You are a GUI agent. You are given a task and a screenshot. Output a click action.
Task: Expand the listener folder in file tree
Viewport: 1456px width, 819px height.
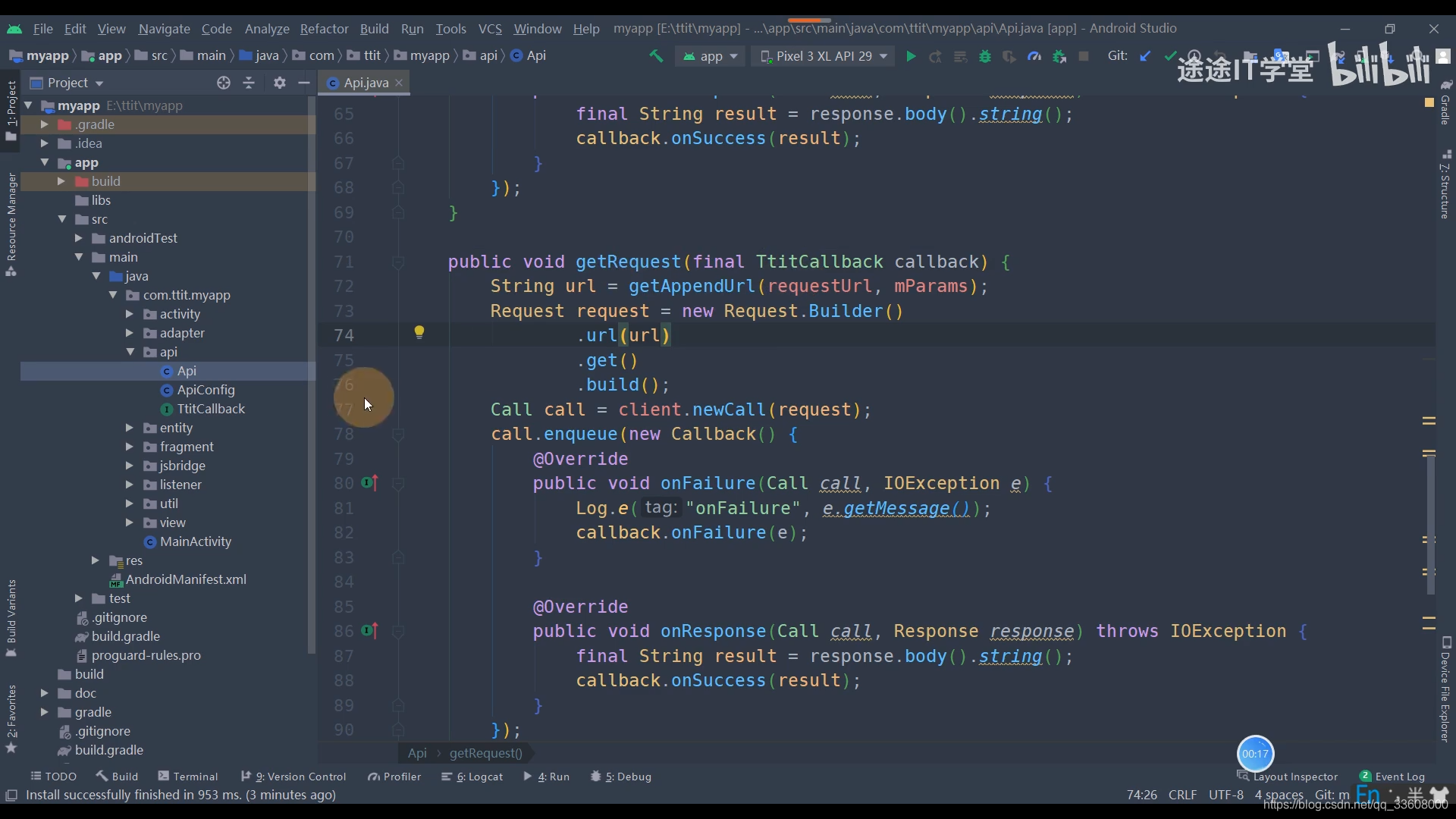tap(129, 484)
